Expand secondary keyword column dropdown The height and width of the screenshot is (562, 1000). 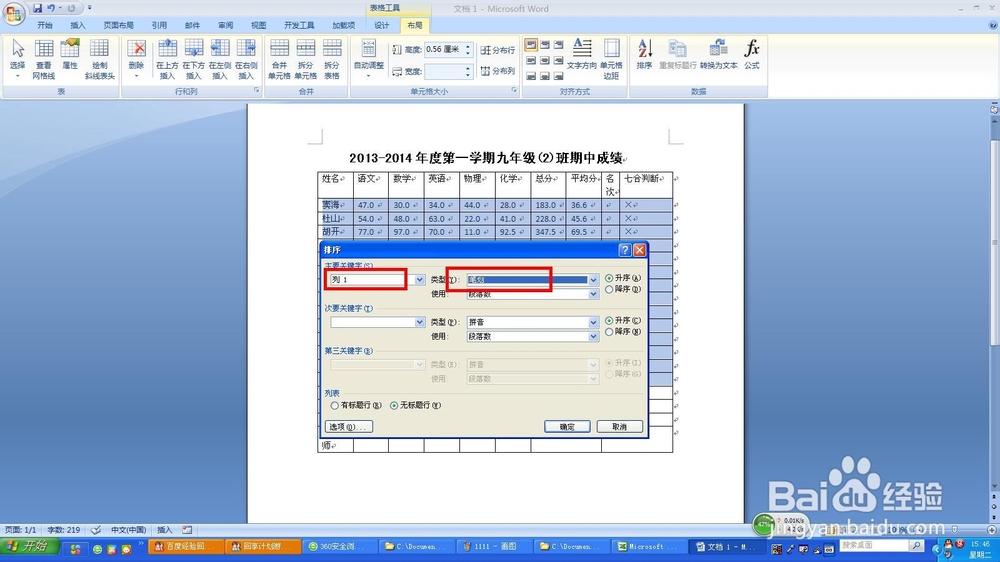coord(419,322)
